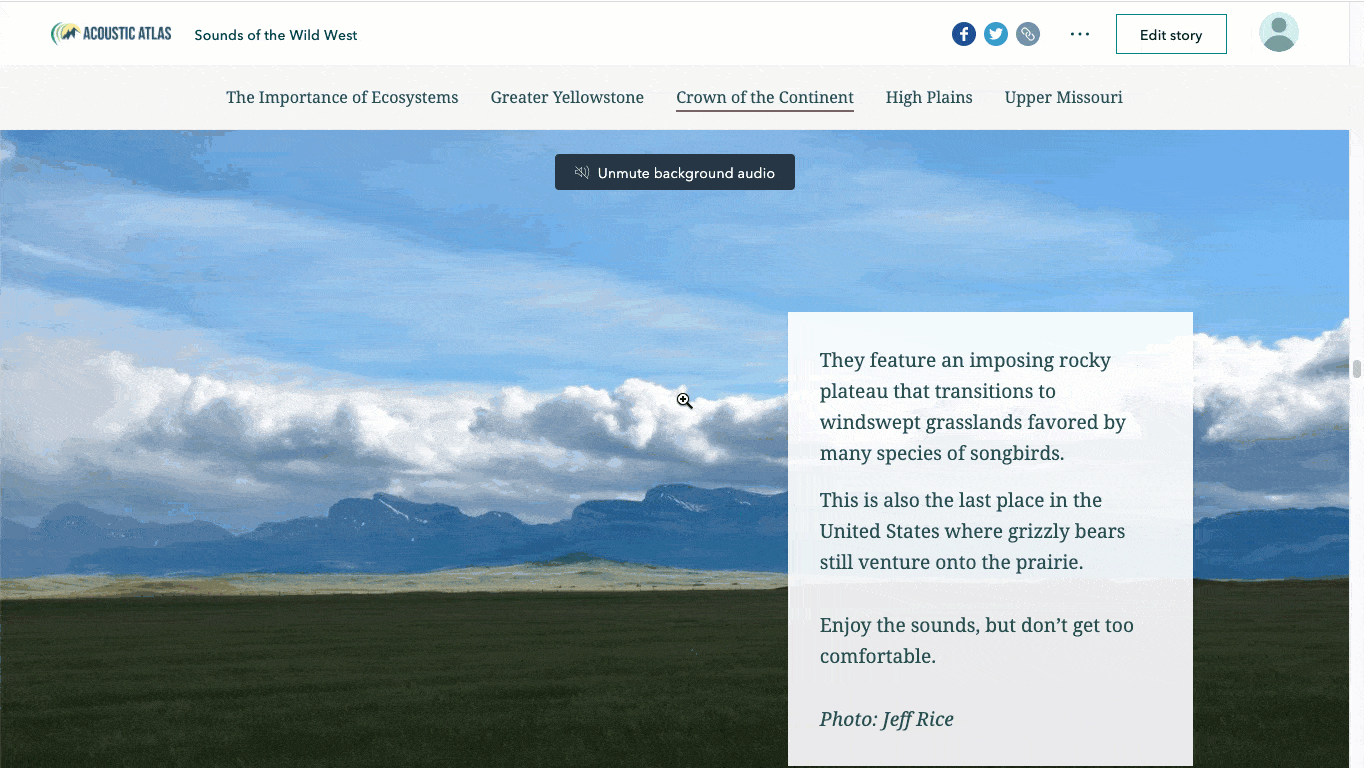Share story on Twitter

click(996, 34)
